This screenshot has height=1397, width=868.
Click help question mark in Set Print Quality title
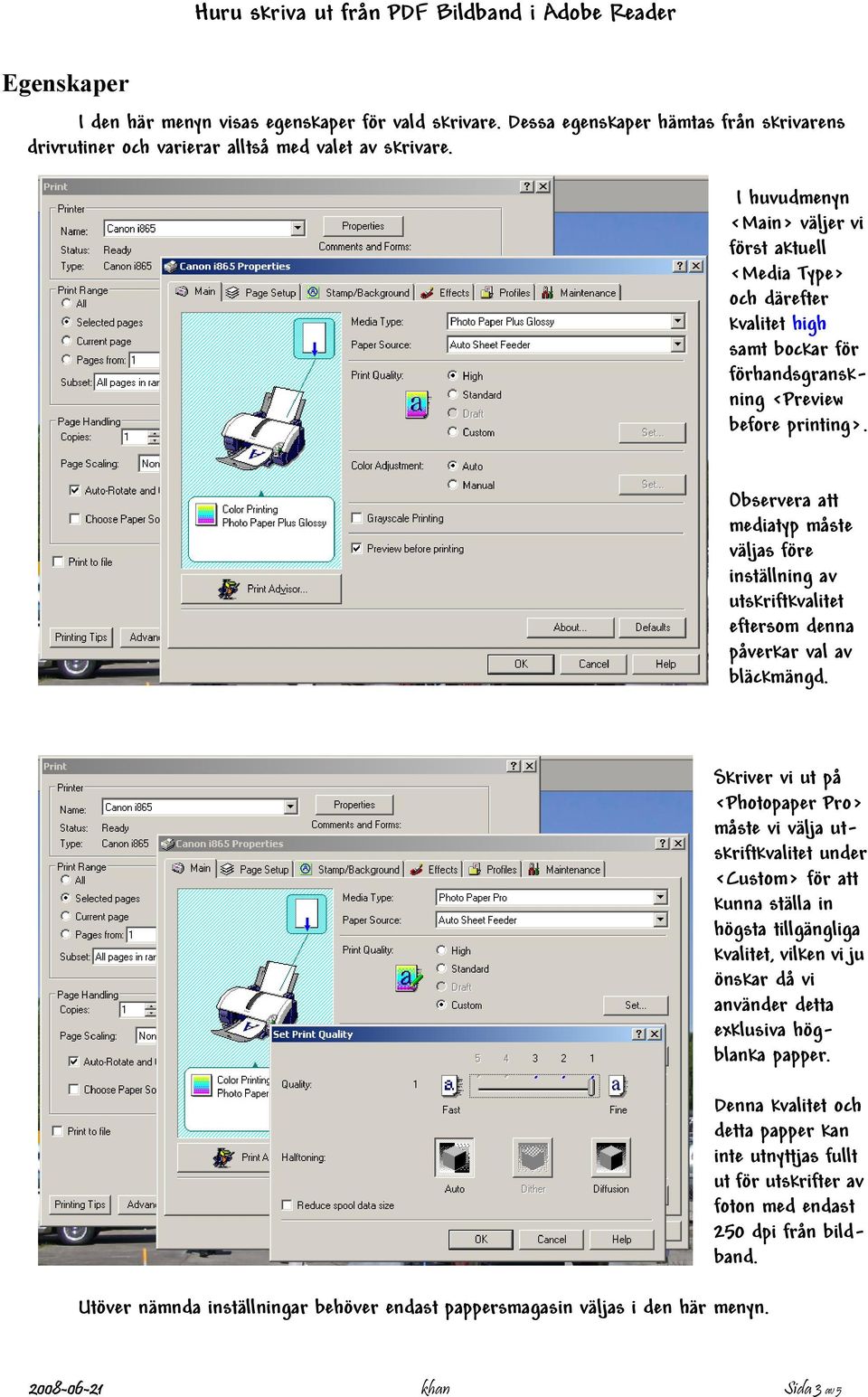(x=638, y=1034)
